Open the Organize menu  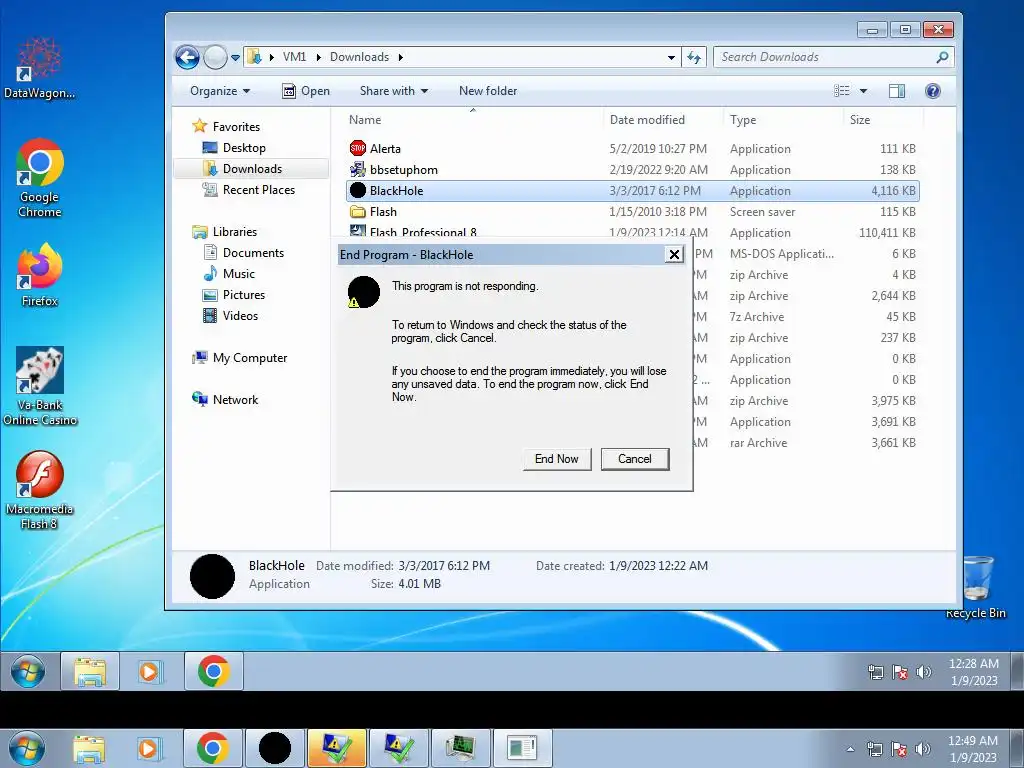[x=219, y=91]
